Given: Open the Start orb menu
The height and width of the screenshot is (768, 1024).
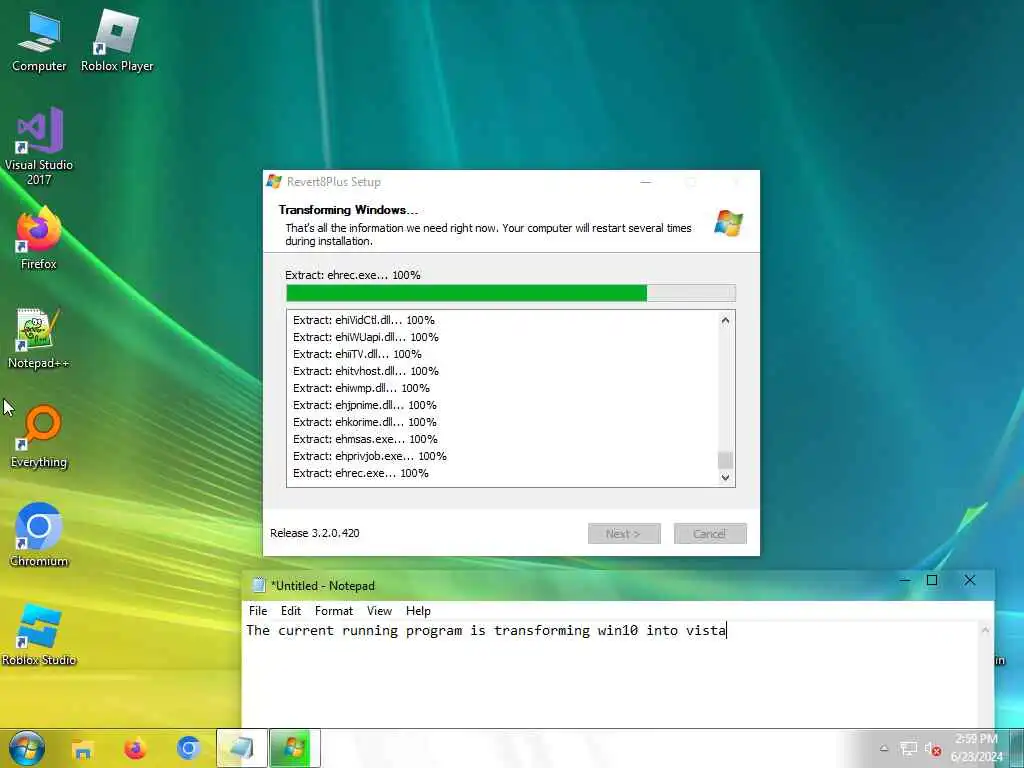Looking at the screenshot, I should coord(27,748).
